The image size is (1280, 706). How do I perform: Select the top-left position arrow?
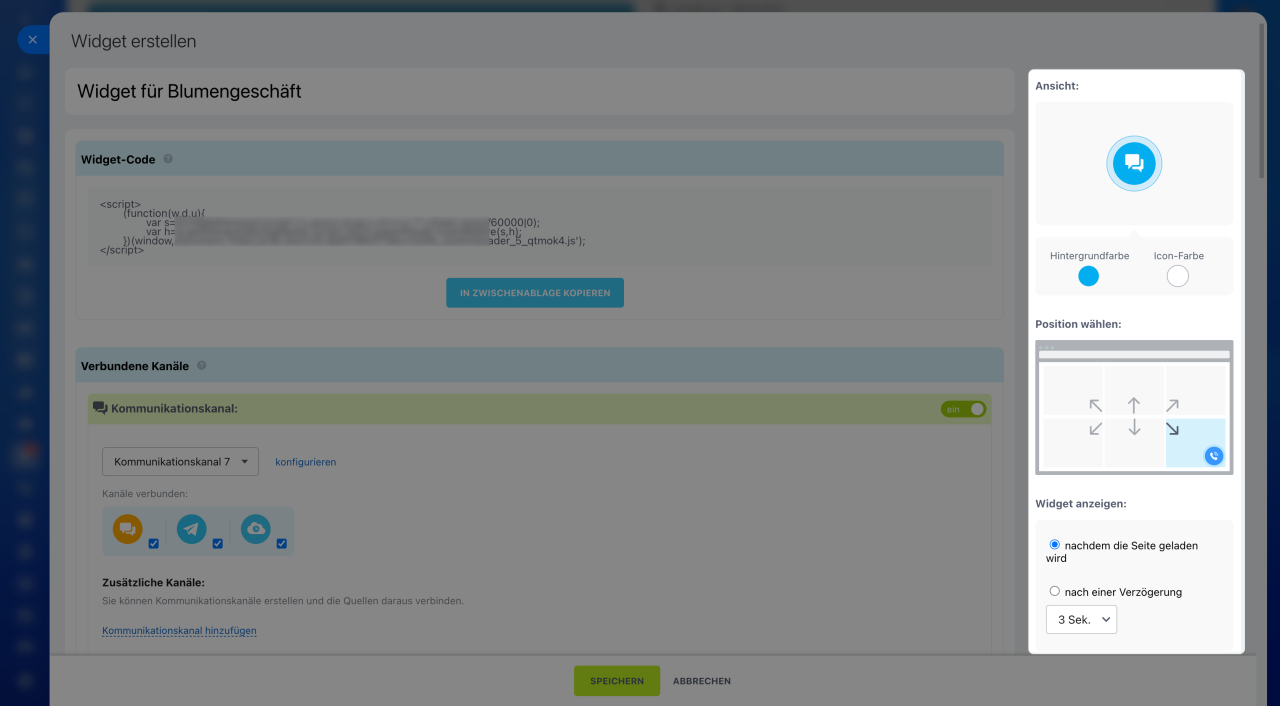1096,405
